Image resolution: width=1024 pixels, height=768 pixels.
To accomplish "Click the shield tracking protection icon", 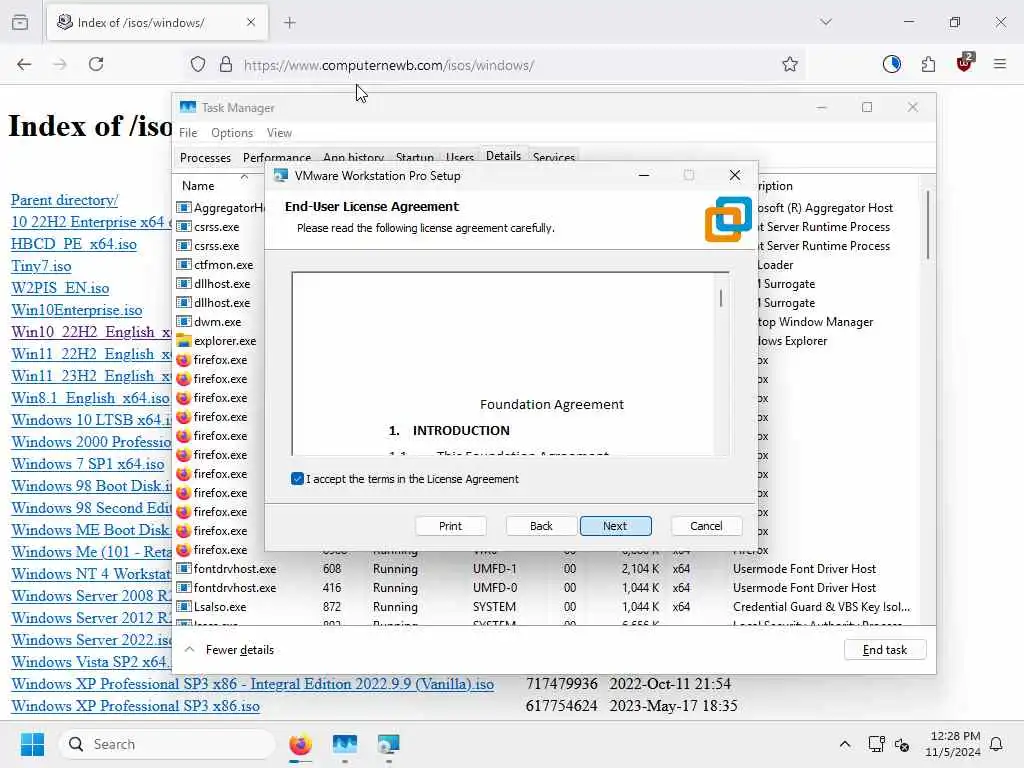I will pyautogui.click(x=198, y=64).
